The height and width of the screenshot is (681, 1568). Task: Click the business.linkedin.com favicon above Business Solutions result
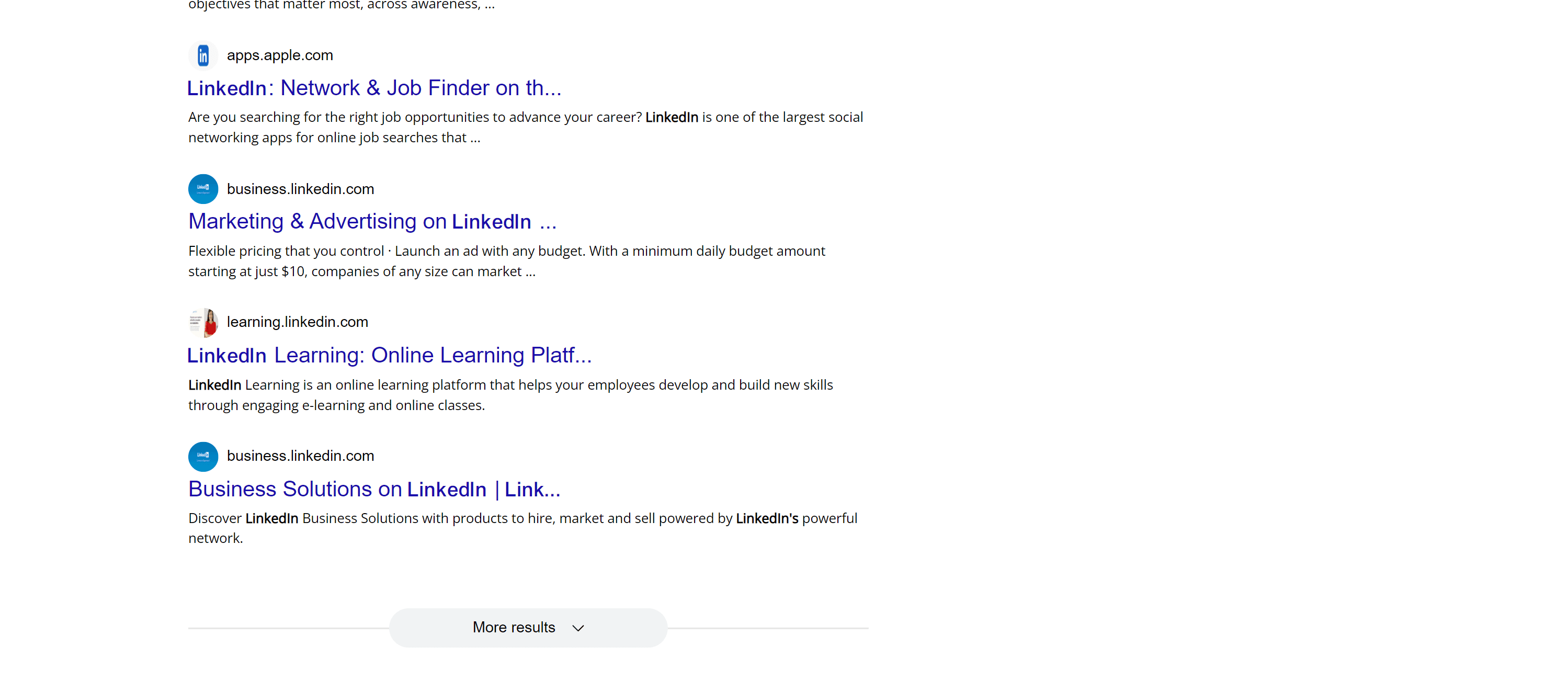pos(203,457)
